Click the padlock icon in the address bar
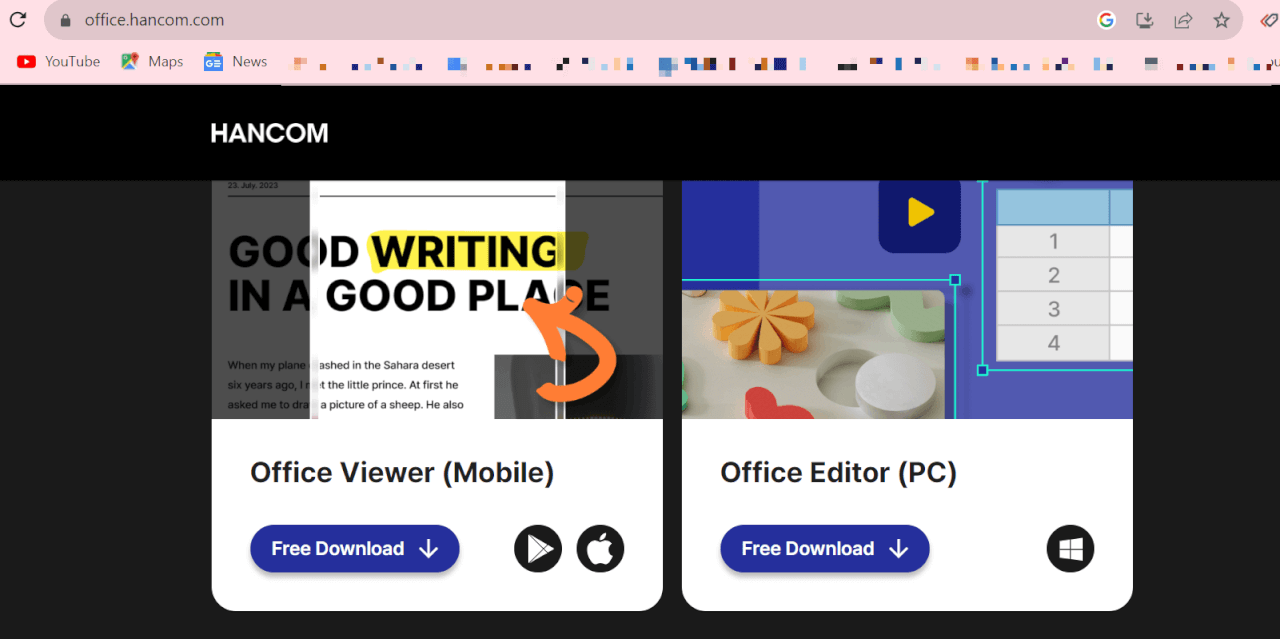Screen dimensions: 1280x639 point(64,19)
